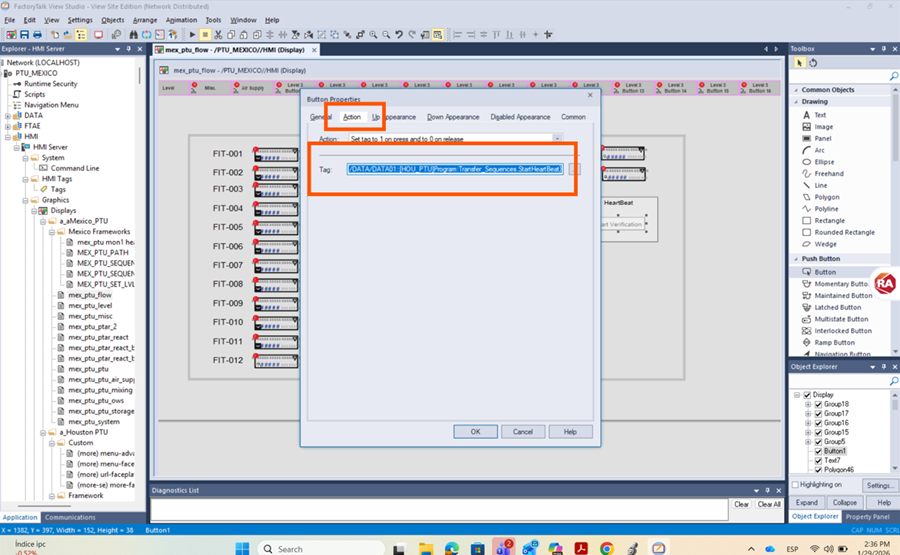The image size is (900, 555).
Task: Click the Redo arrow icon
Action: click(412, 34)
